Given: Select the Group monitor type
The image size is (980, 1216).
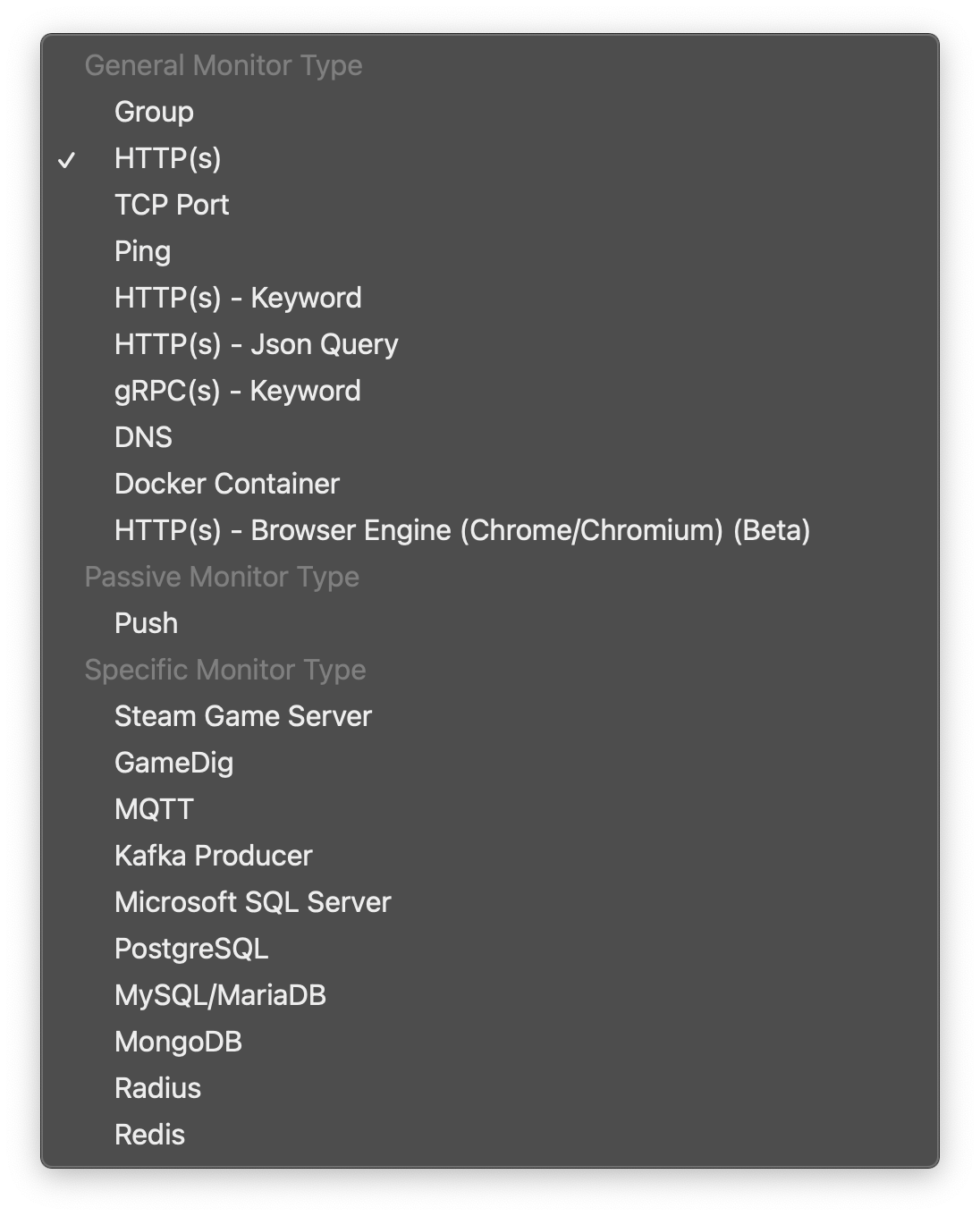Looking at the screenshot, I should pyautogui.click(x=154, y=112).
